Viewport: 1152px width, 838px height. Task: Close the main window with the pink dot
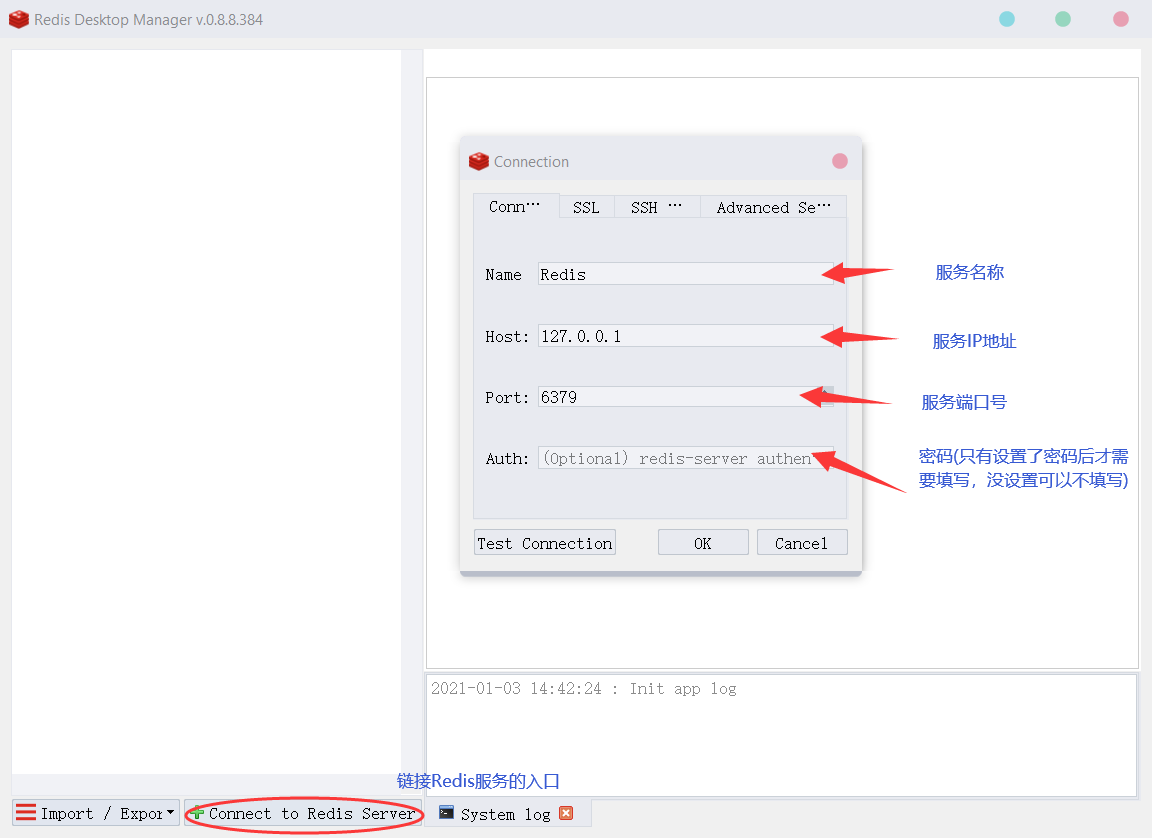(x=1120, y=19)
